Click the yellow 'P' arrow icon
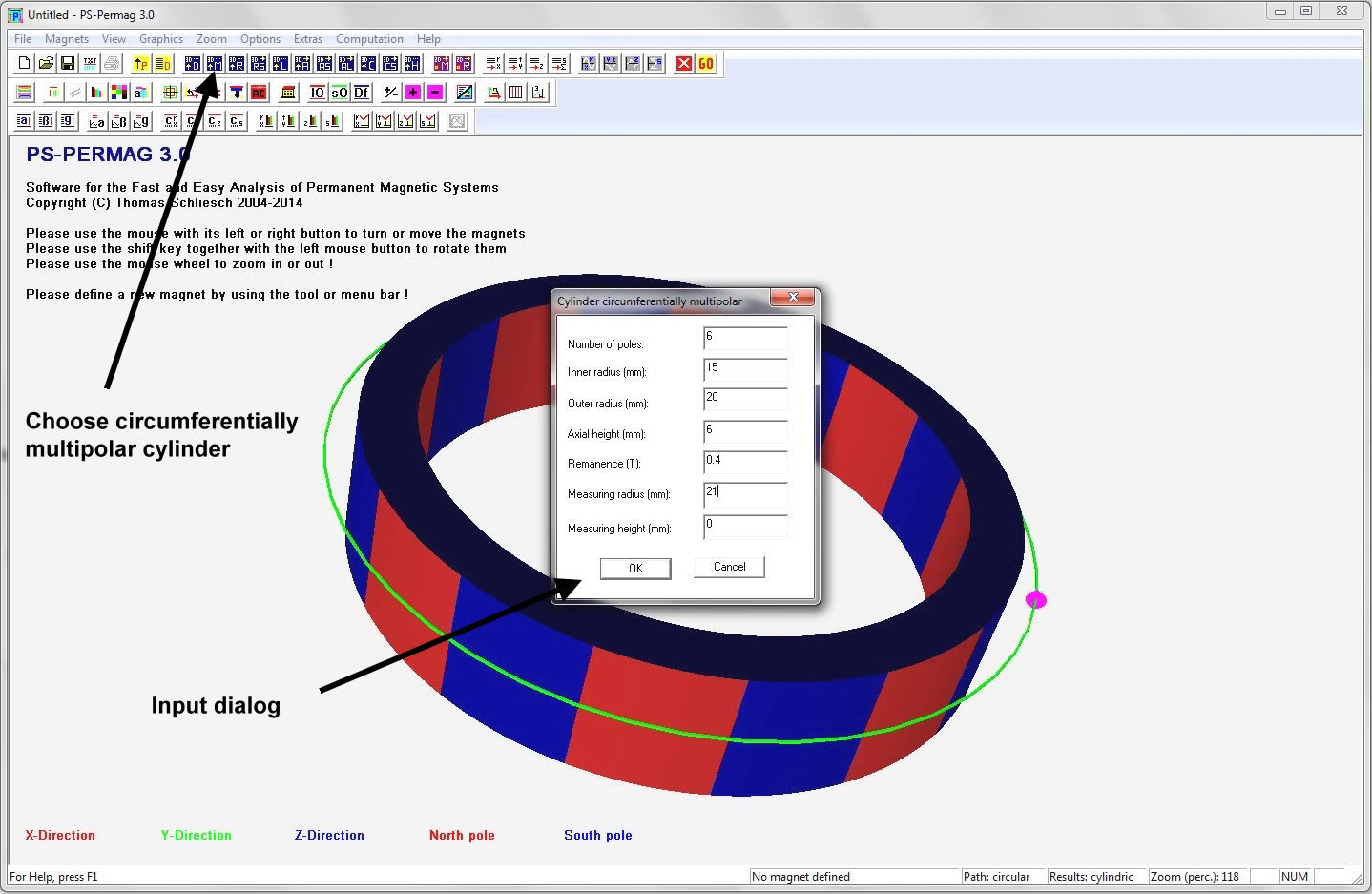This screenshot has width=1372, height=894. [x=140, y=64]
